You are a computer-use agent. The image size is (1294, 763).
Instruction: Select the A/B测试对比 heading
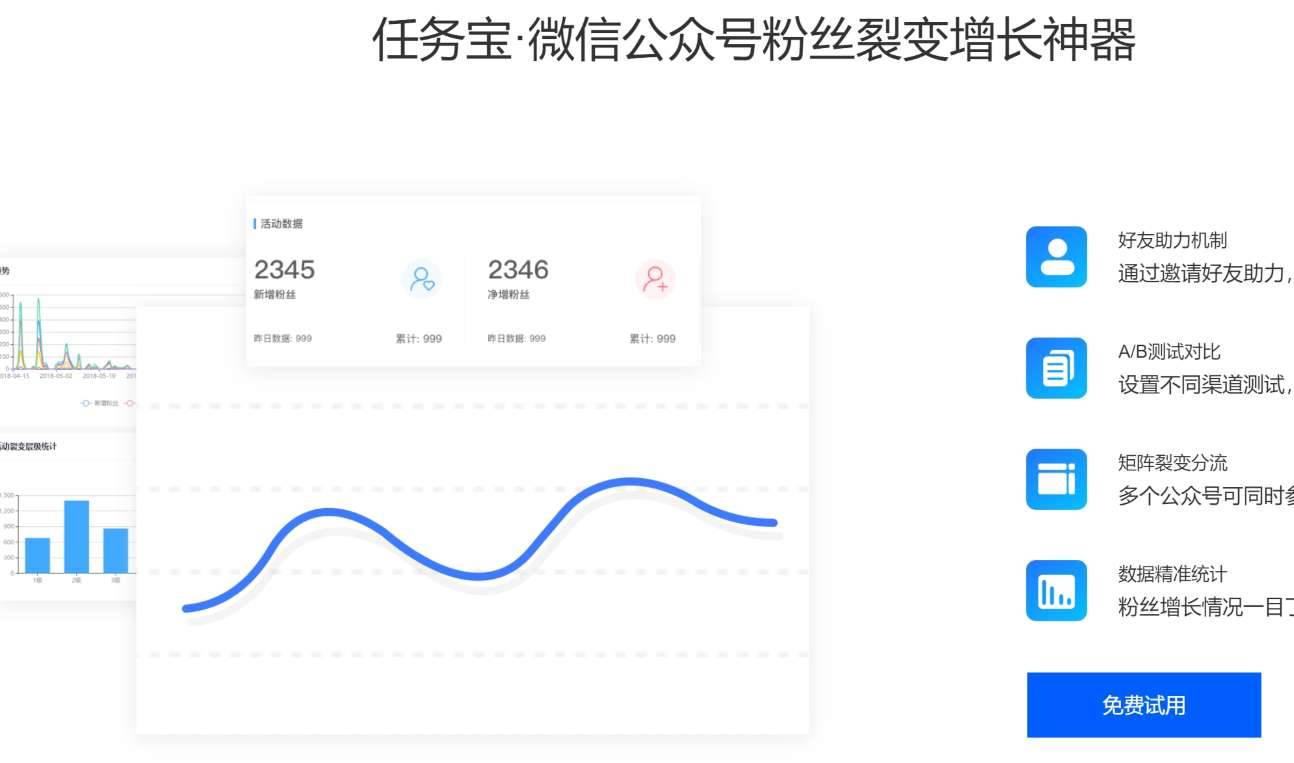tap(1169, 352)
